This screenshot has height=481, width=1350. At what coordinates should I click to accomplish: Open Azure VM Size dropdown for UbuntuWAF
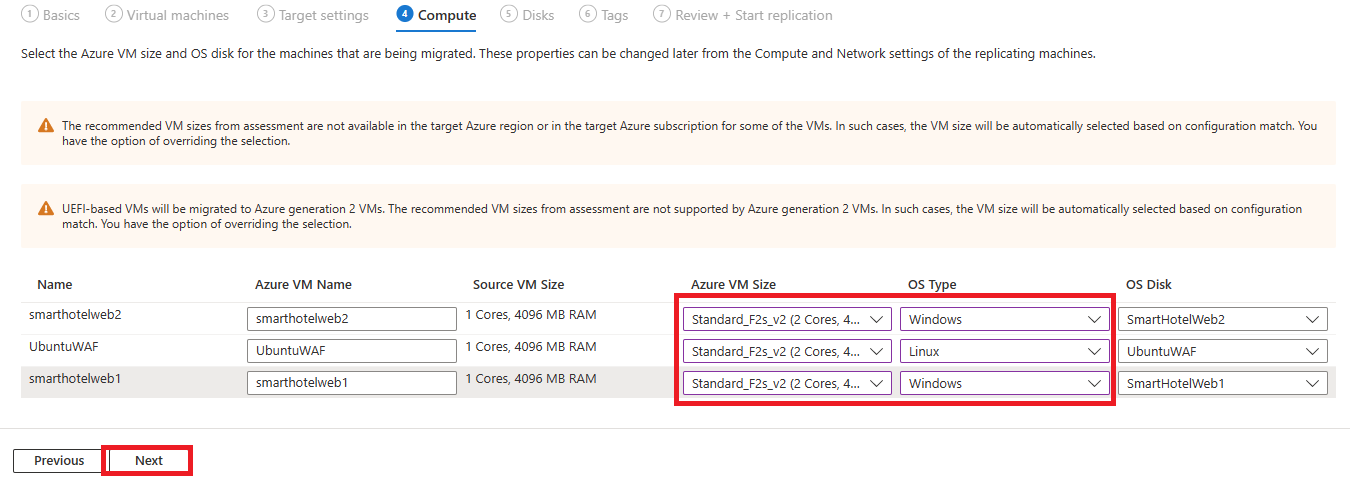coord(787,351)
